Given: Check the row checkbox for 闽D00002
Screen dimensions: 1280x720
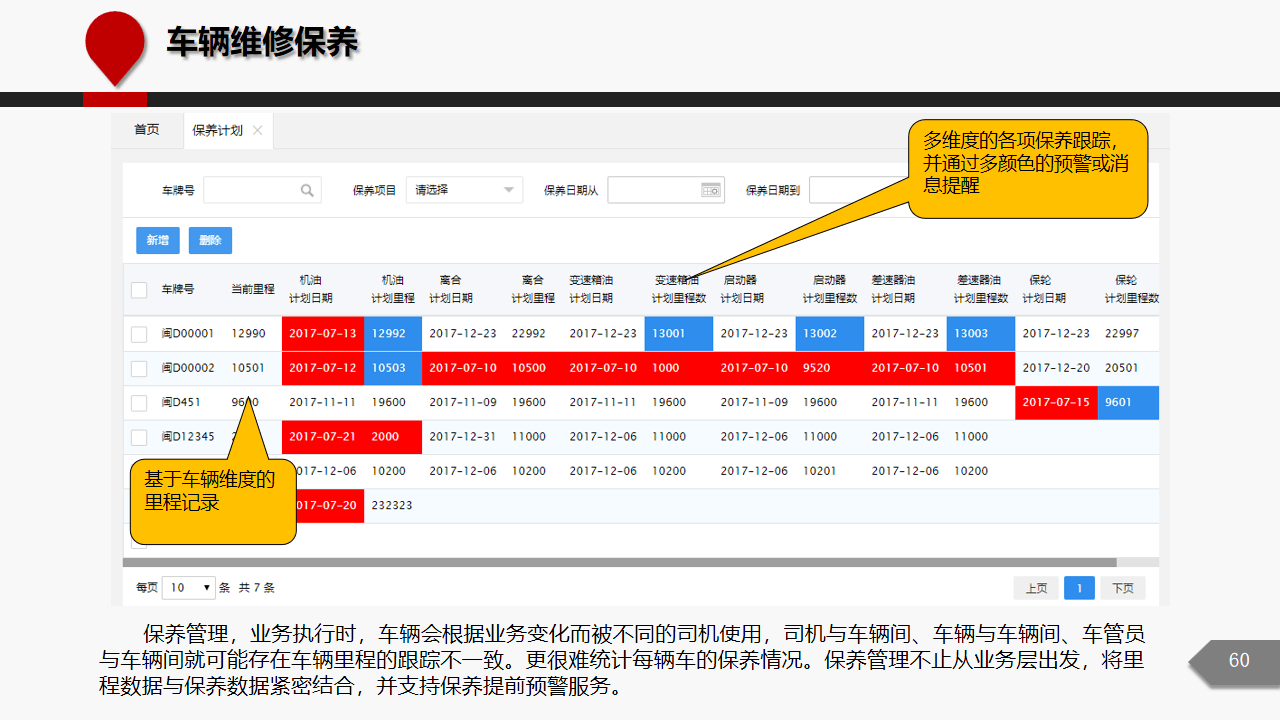Looking at the screenshot, I should click(x=139, y=369).
